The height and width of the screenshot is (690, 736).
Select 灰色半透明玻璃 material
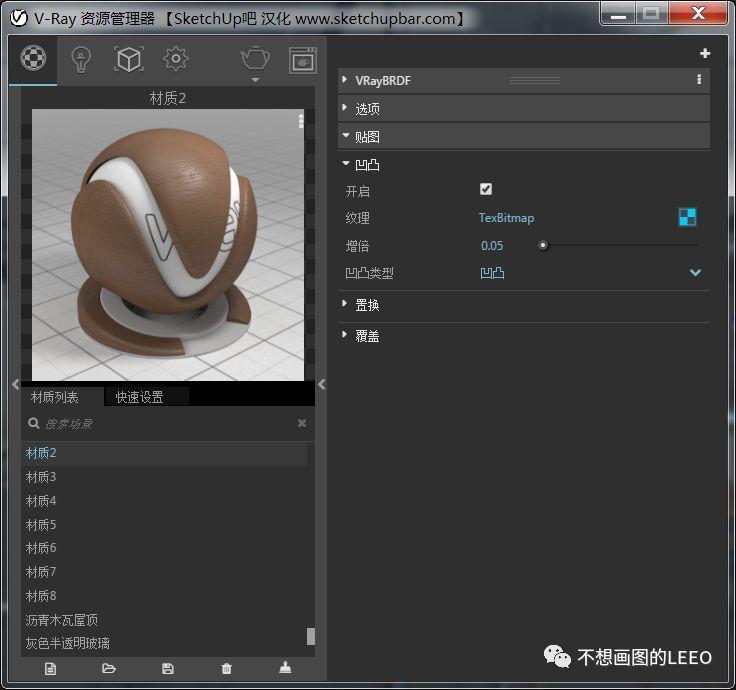(x=164, y=643)
